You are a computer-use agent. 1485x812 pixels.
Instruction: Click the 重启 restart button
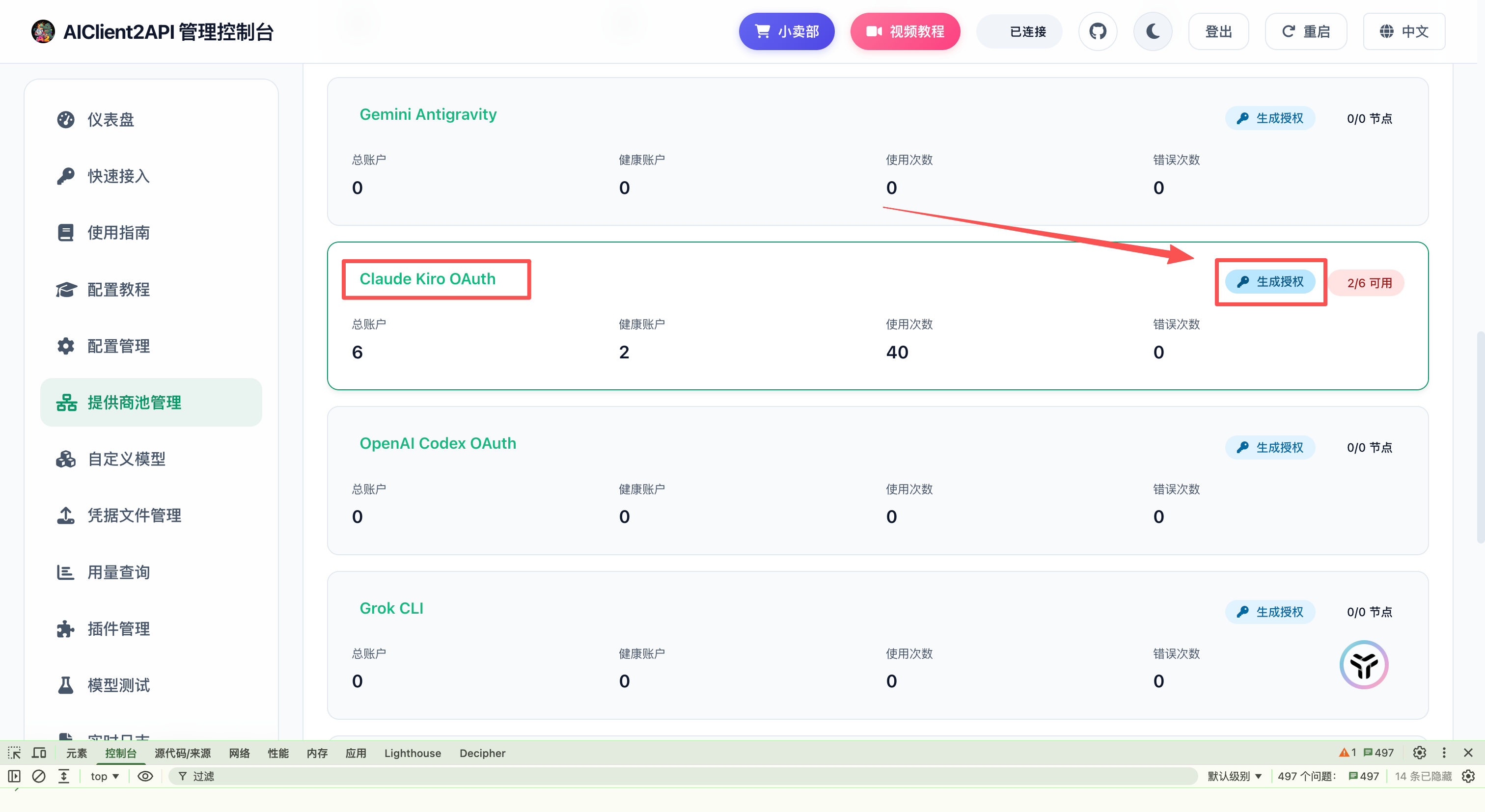(x=1306, y=31)
